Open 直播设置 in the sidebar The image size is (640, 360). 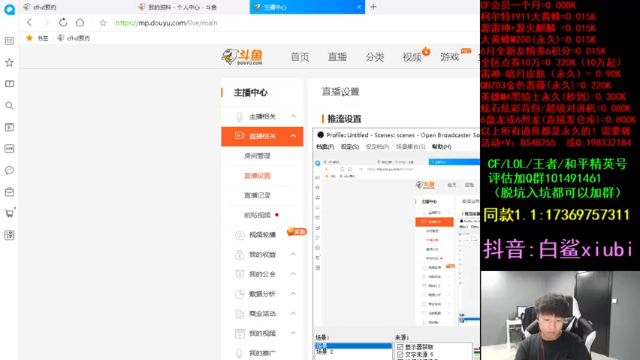coord(257,176)
